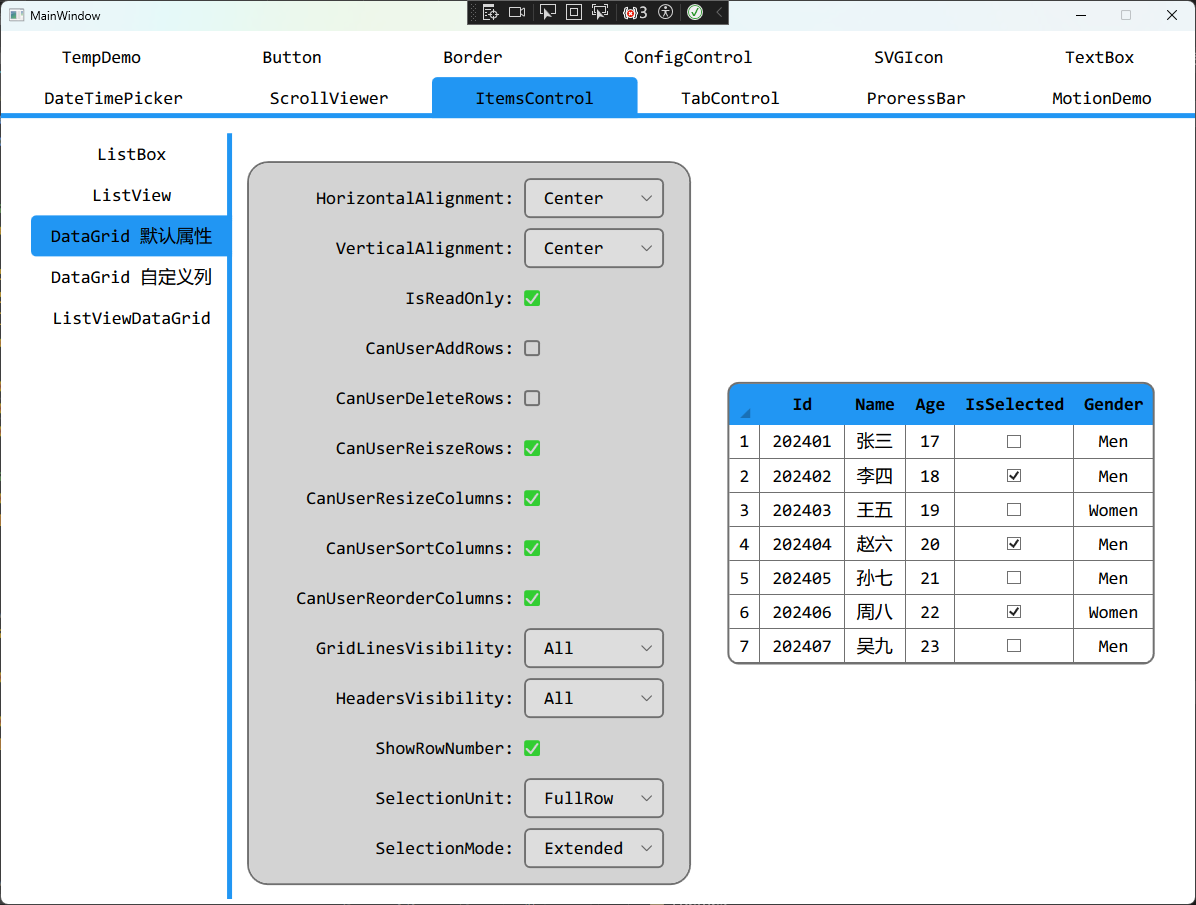The width and height of the screenshot is (1196, 905).
Task: Open DataGrid 自定义列 side item
Action: pos(131,277)
